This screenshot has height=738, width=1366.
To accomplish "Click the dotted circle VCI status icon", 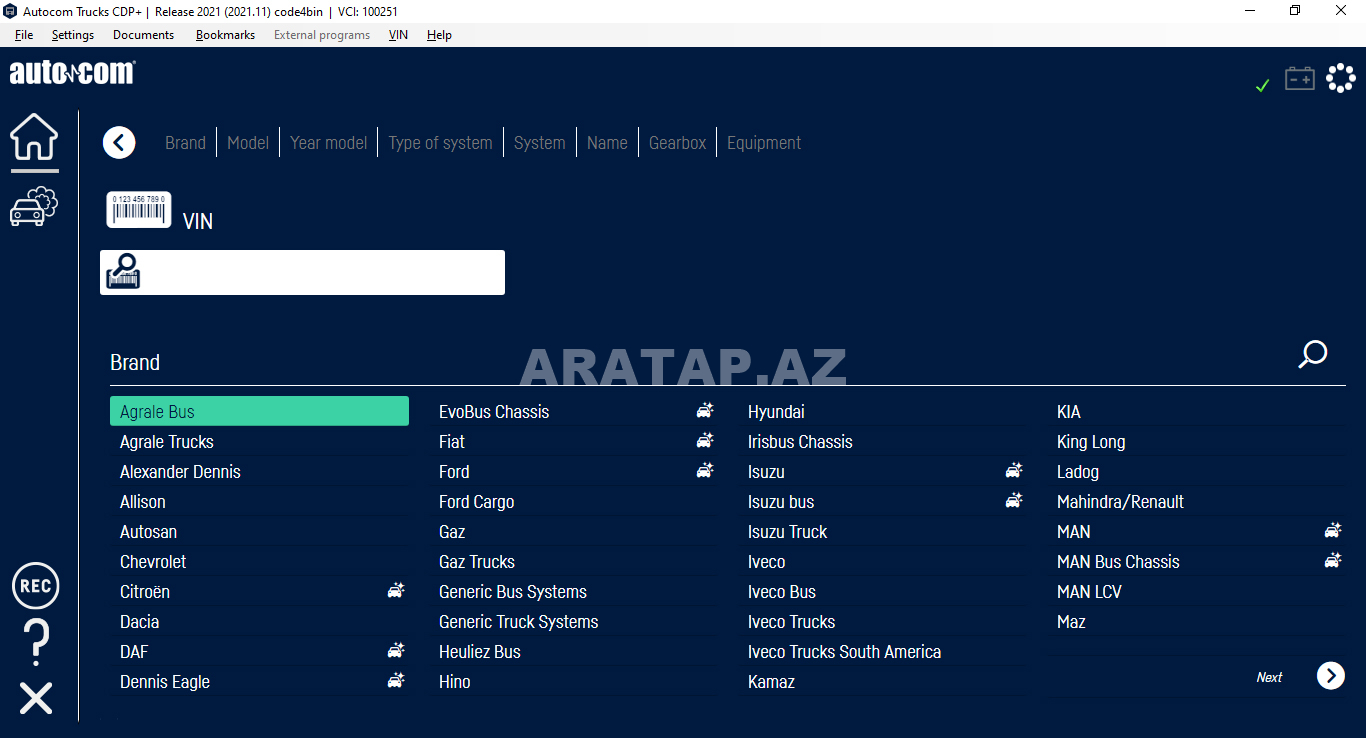I will [1340, 78].
